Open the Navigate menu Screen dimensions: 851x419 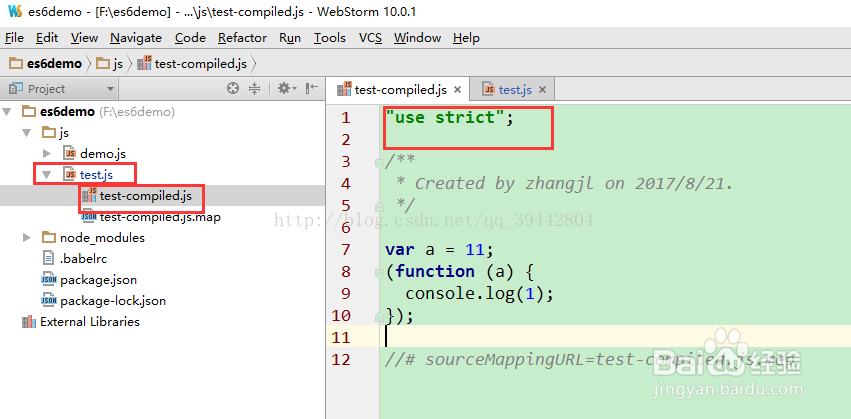click(x=136, y=38)
